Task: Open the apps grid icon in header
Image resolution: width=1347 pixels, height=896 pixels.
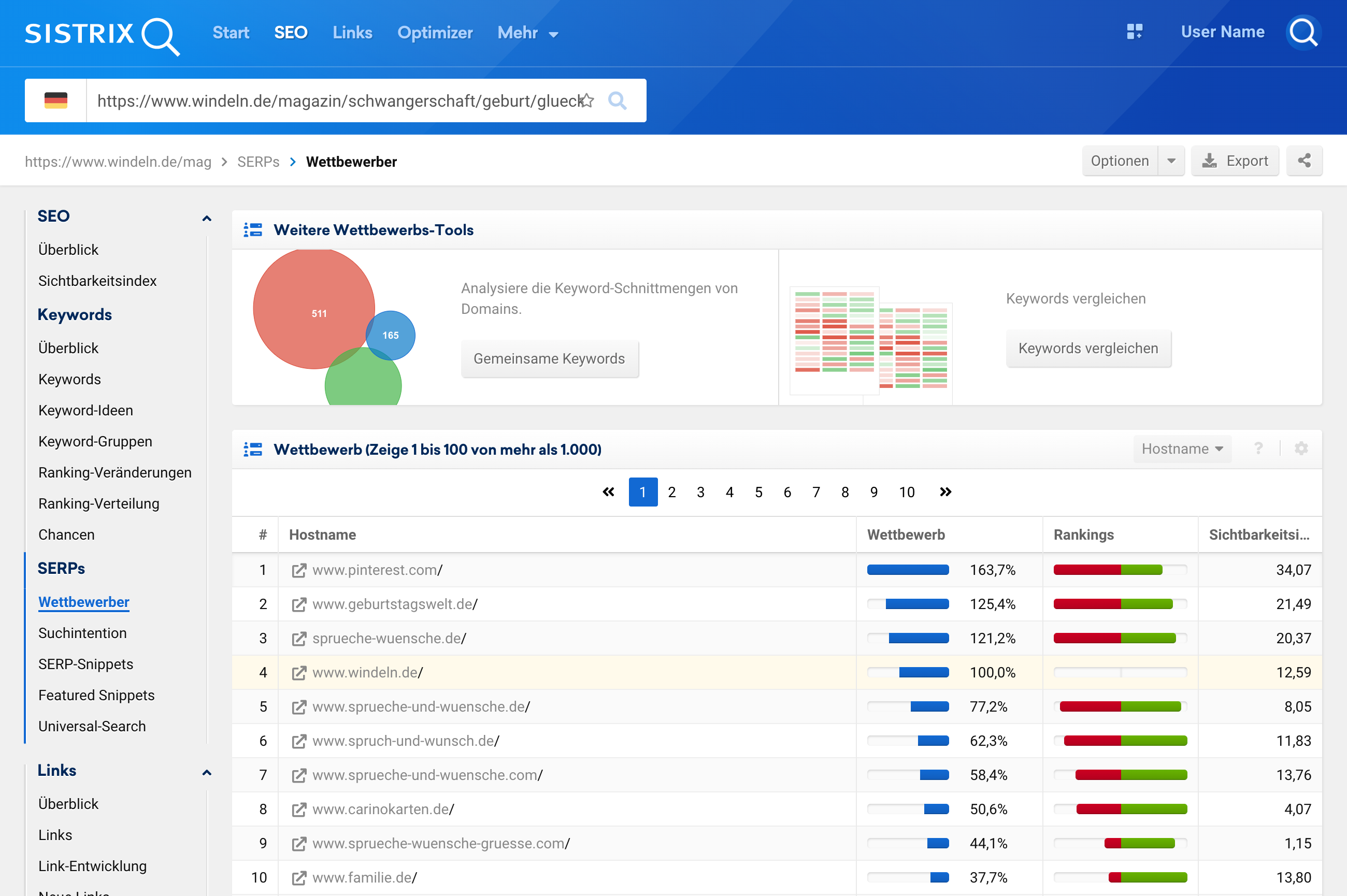Action: coord(1135,32)
